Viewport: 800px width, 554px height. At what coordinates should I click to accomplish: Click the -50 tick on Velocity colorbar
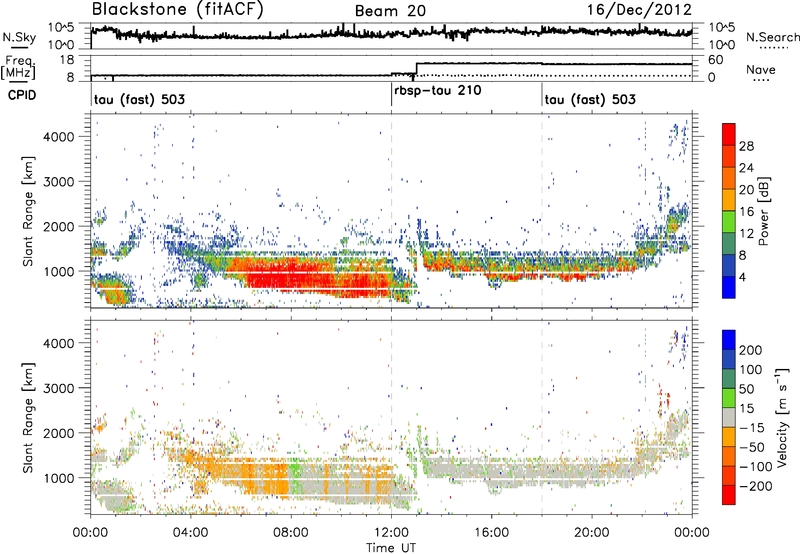pyautogui.click(x=751, y=447)
